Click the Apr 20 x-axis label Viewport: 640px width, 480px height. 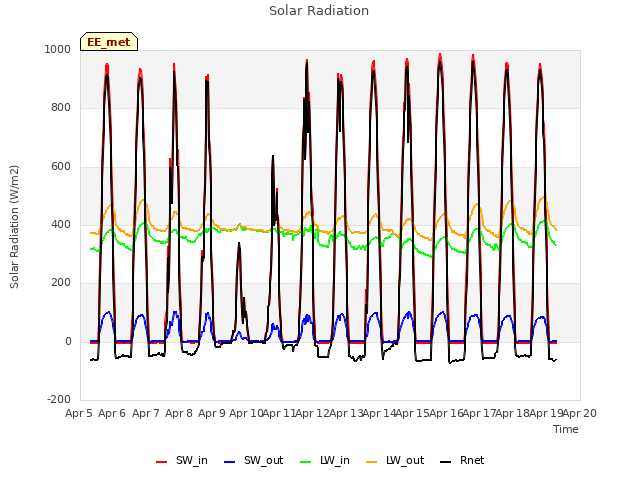[x=580, y=413]
